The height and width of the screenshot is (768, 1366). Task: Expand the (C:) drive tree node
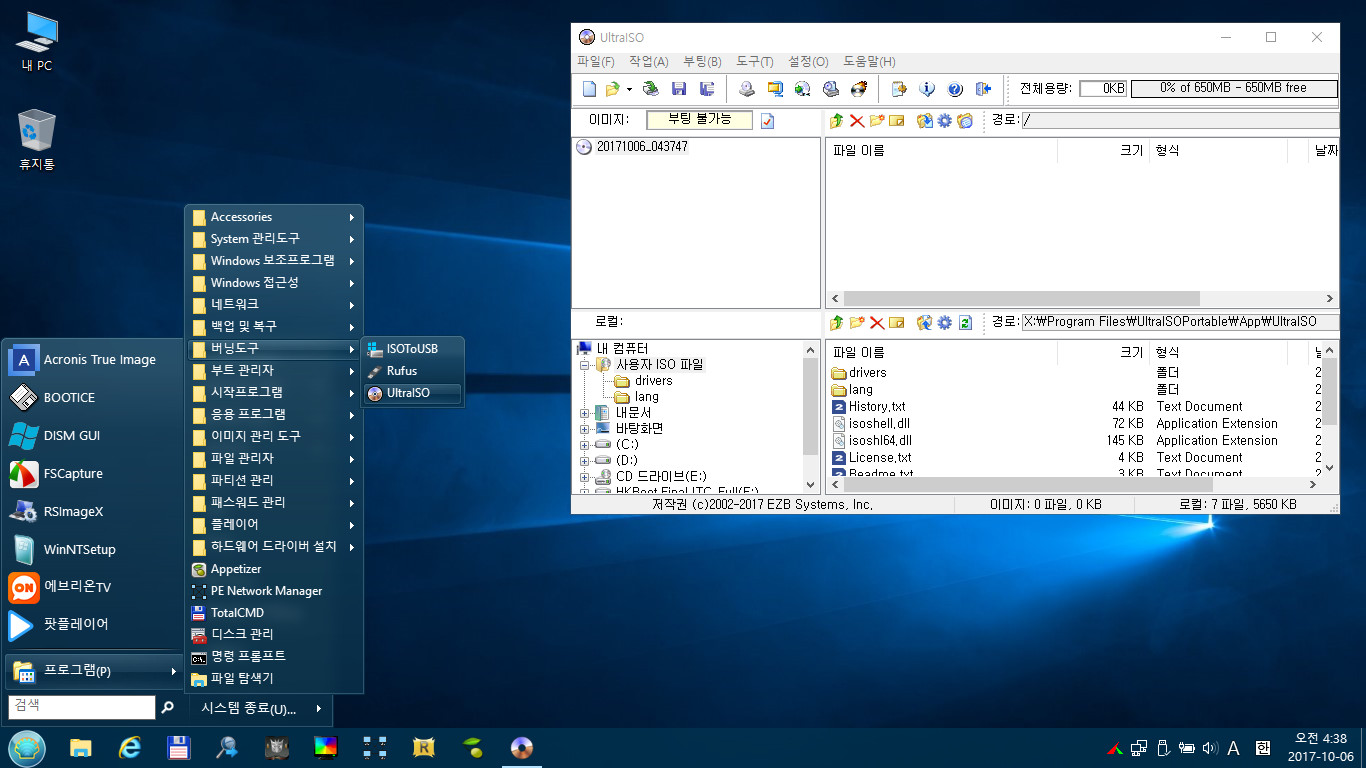point(585,444)
